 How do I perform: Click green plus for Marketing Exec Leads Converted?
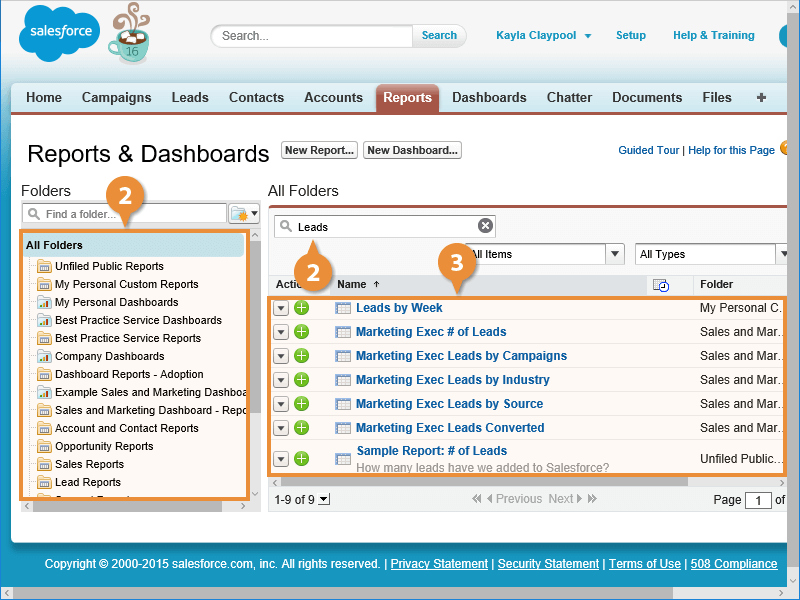(302, 428)
